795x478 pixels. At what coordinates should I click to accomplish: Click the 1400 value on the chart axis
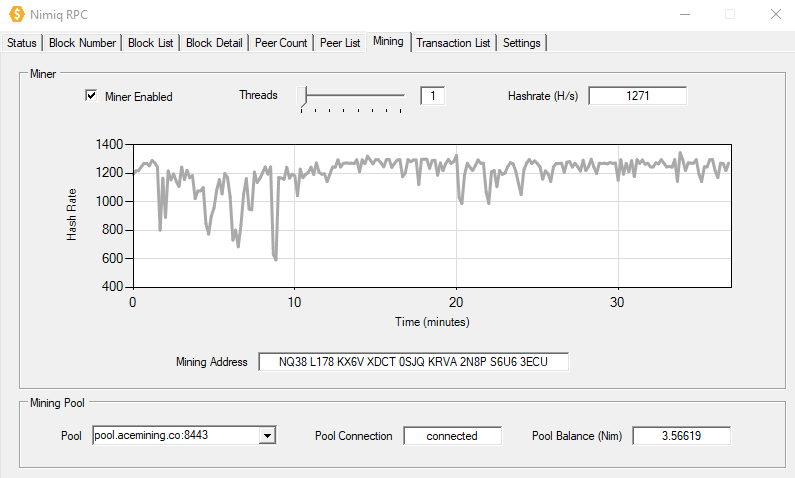pyautogui.click(x=110, y=144)
